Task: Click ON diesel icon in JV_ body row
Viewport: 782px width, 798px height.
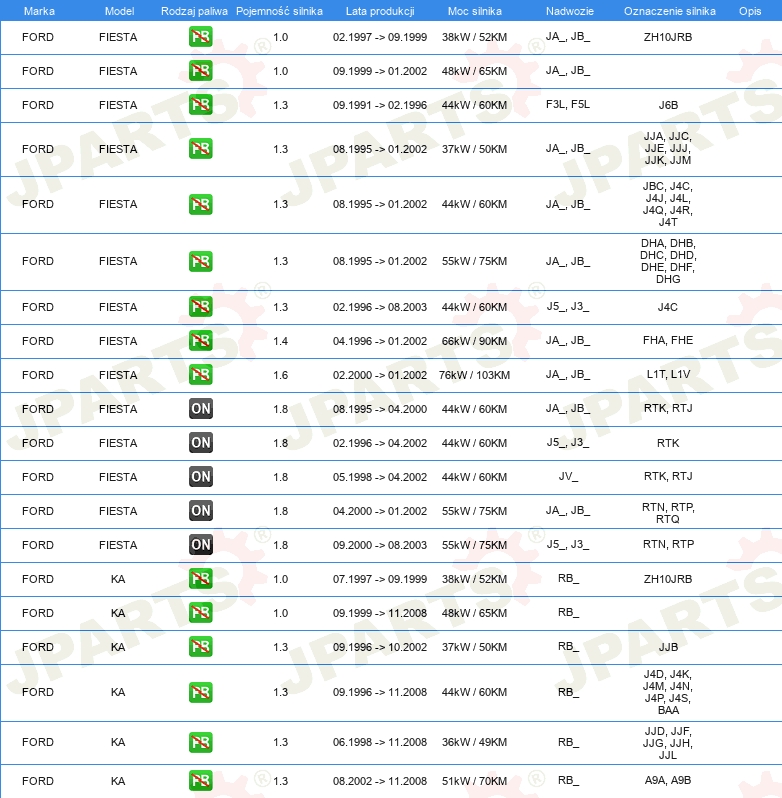Action: [200, 477]
